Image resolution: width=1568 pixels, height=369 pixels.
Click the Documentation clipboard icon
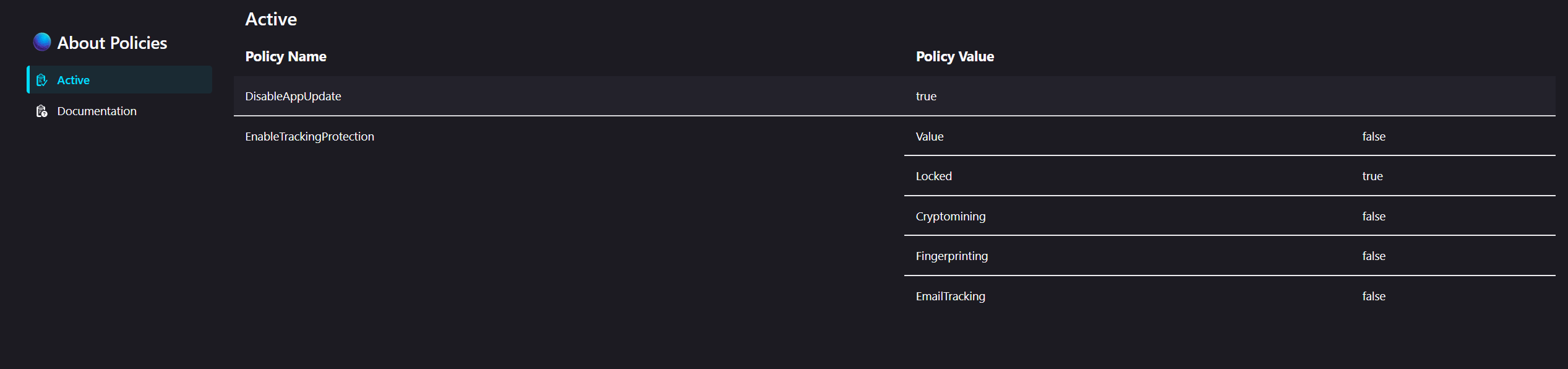tap(41, 111)
